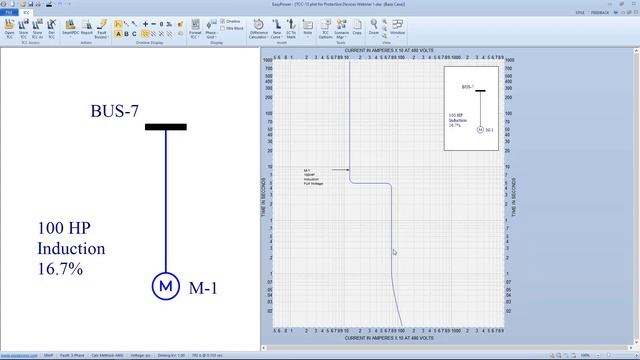Click the Copy icon
The width and height of the screenshot is (640, 360).
click(357, 27)
